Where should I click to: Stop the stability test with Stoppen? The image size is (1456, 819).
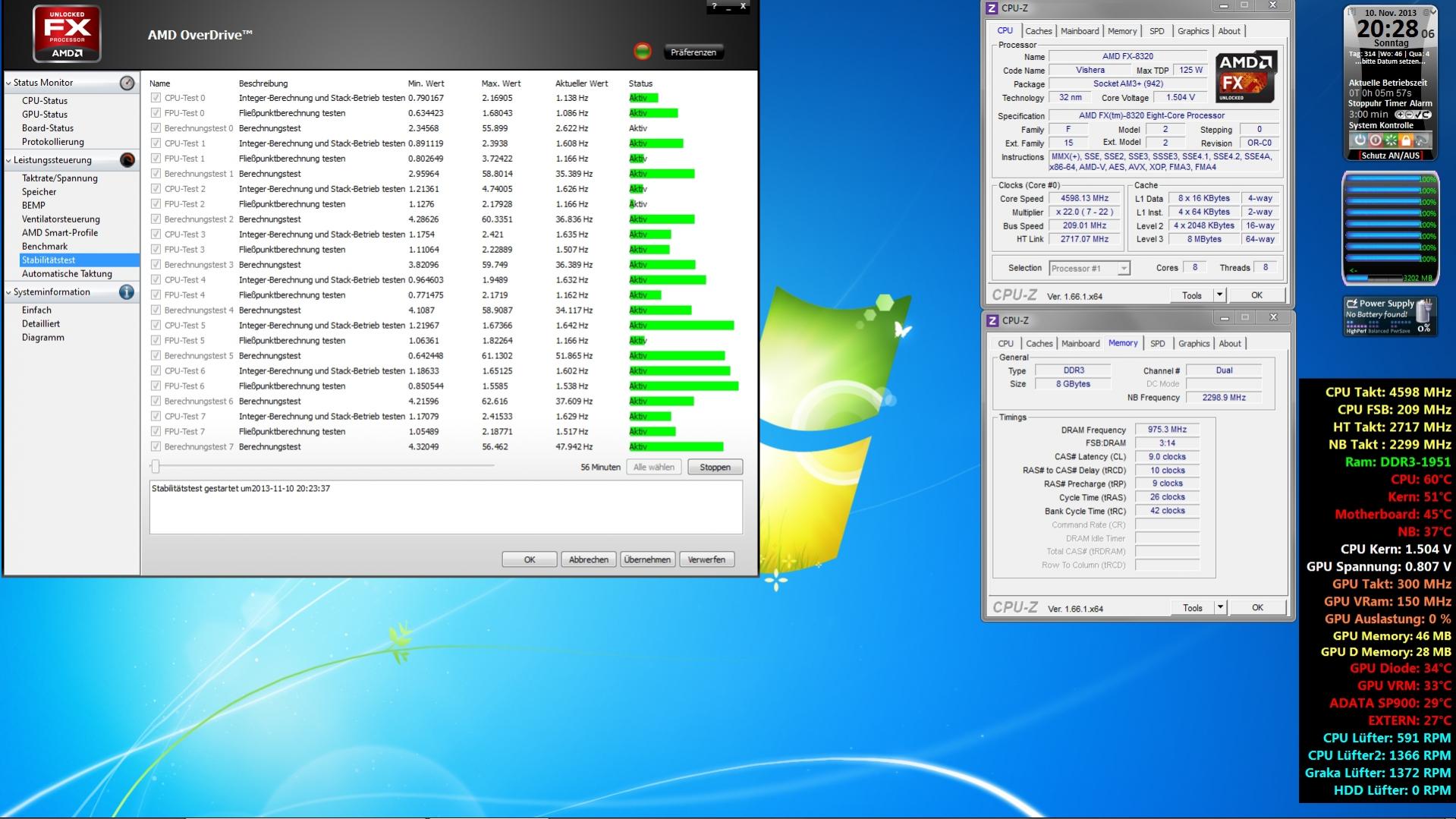point(715,468)
